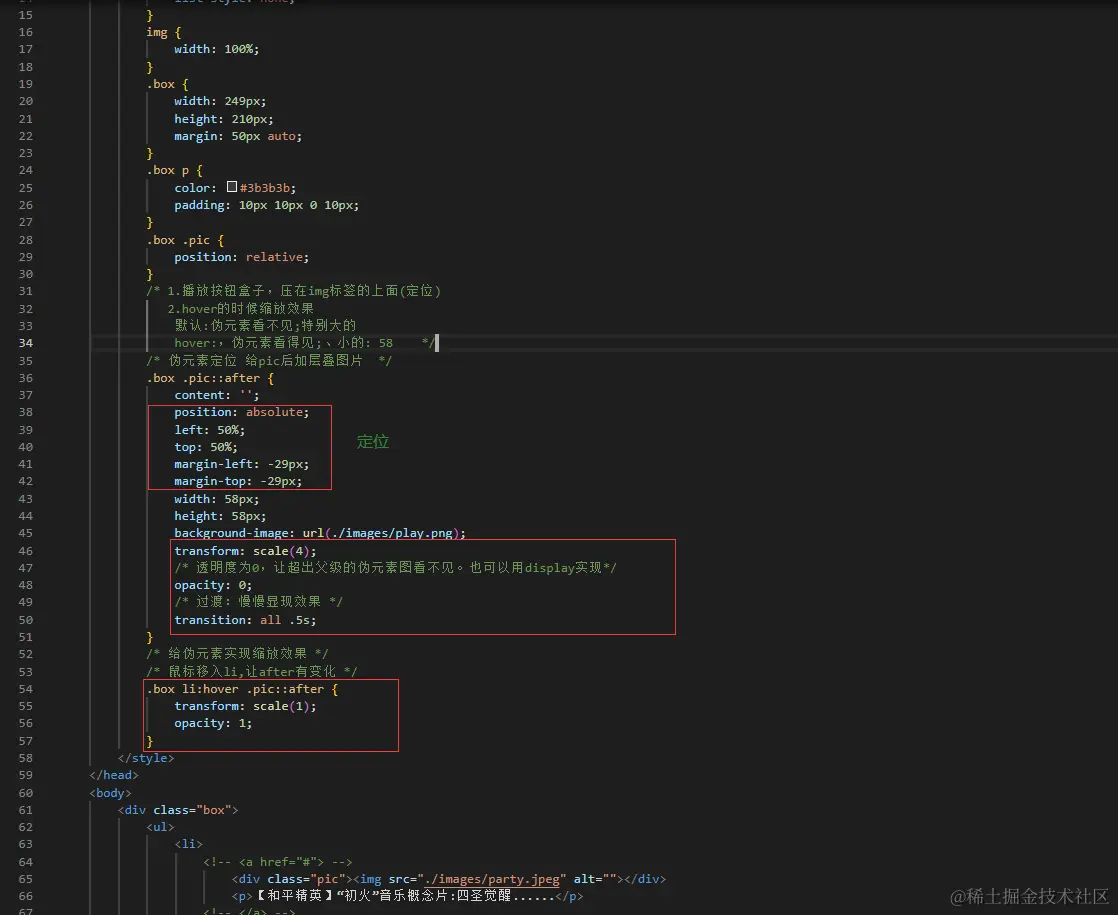Image resolution: width=1118 pixels, height=915 pixels.
Task: Click the closing "</head>" tag
Action: tap(114, 775)
